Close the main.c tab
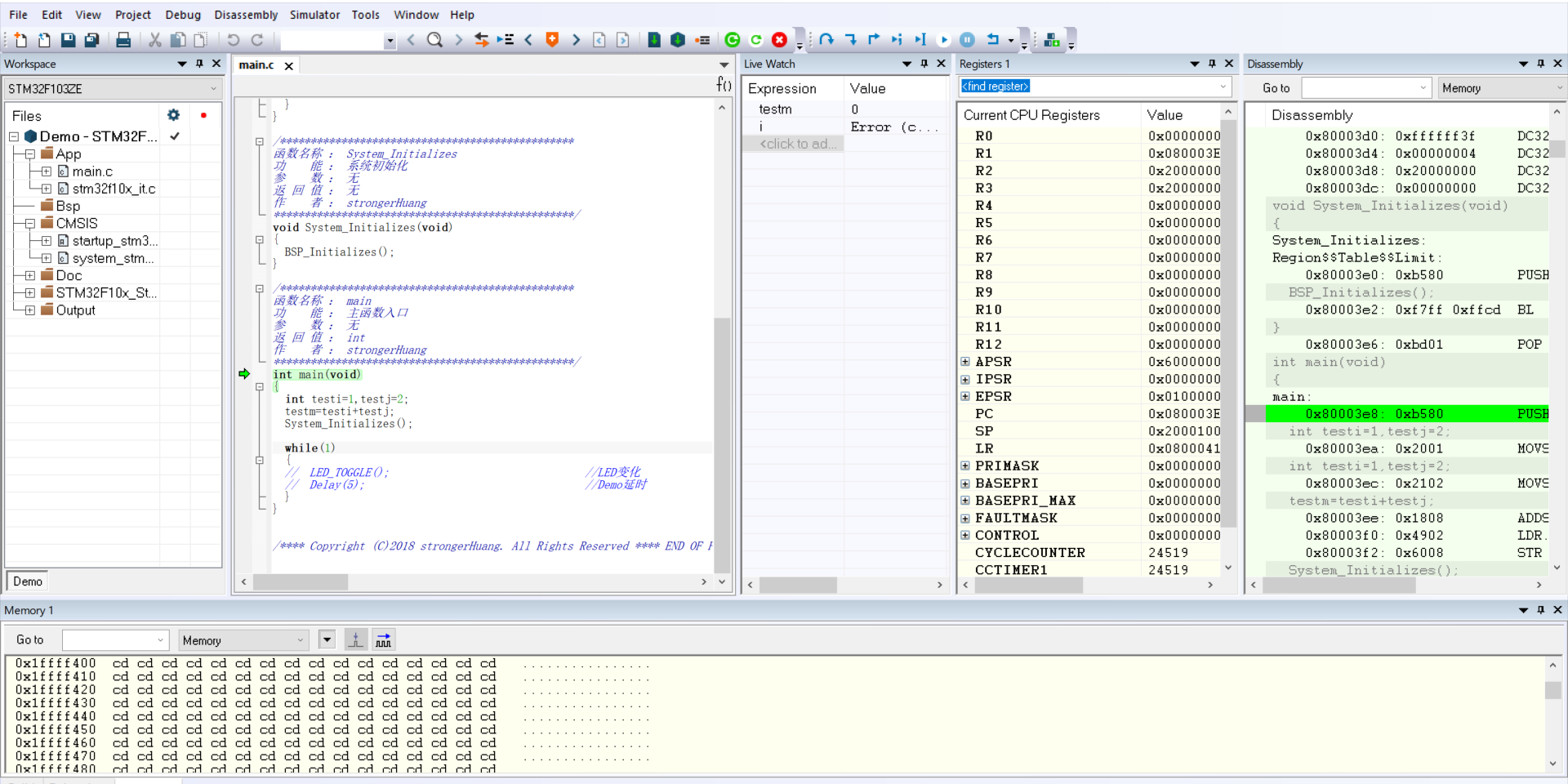1568x784 pixels. pyautogui.click(x=288, y=65)
